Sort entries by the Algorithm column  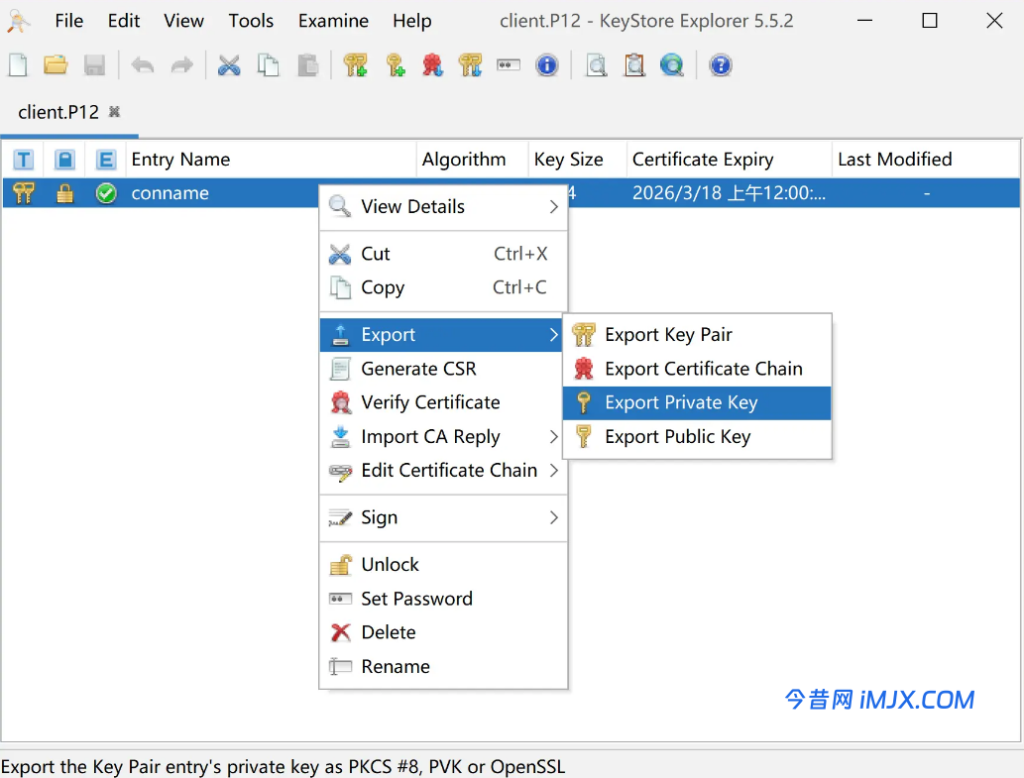472,159
